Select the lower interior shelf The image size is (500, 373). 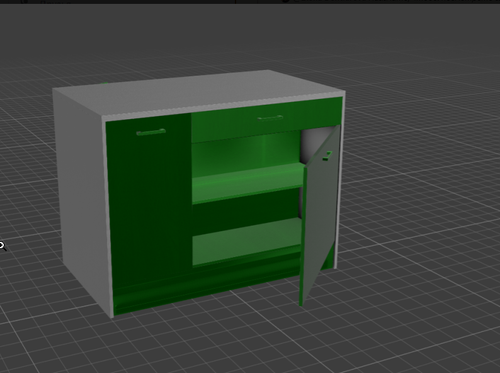[x=247, y=243]
